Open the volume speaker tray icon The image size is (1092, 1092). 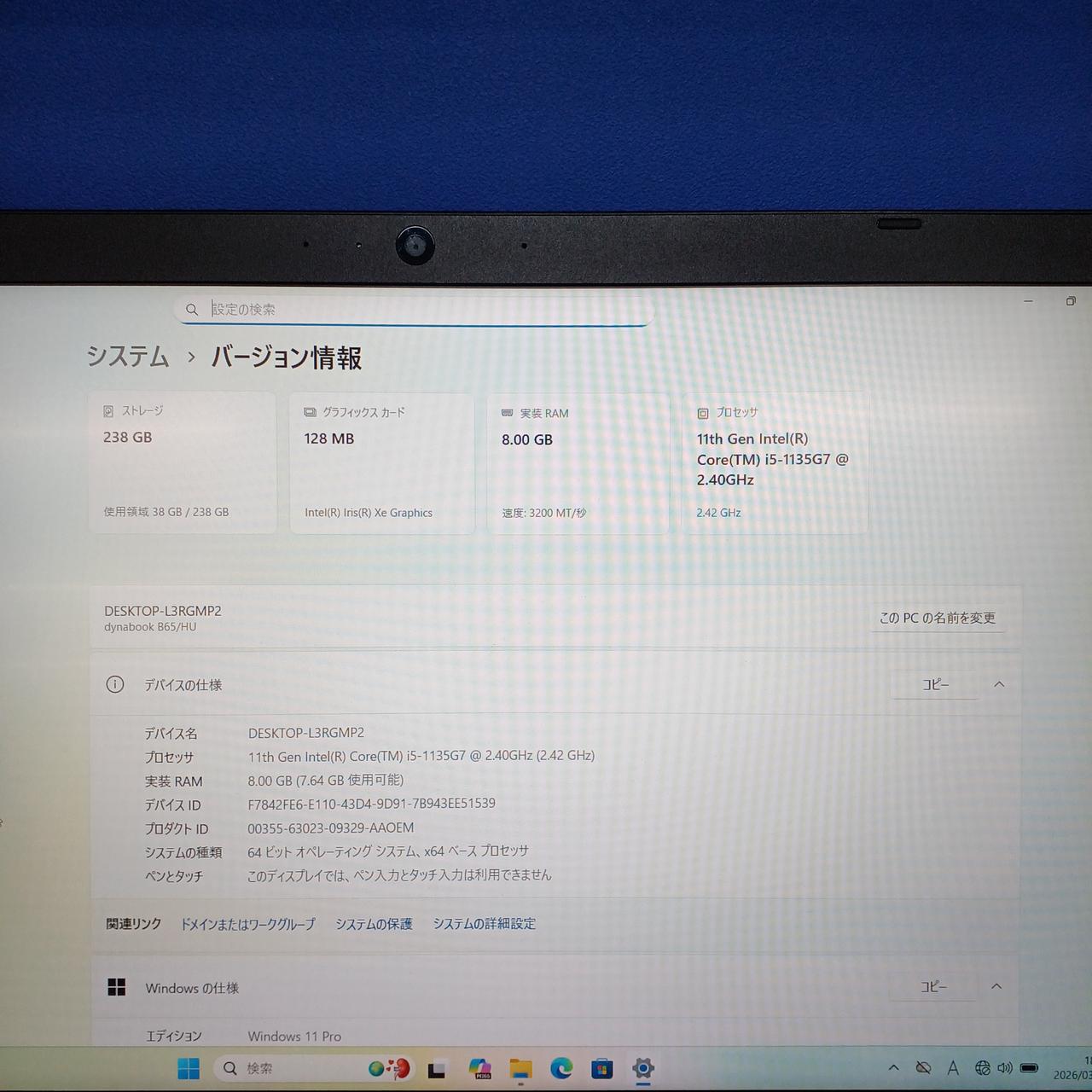coord(1005,1068)
